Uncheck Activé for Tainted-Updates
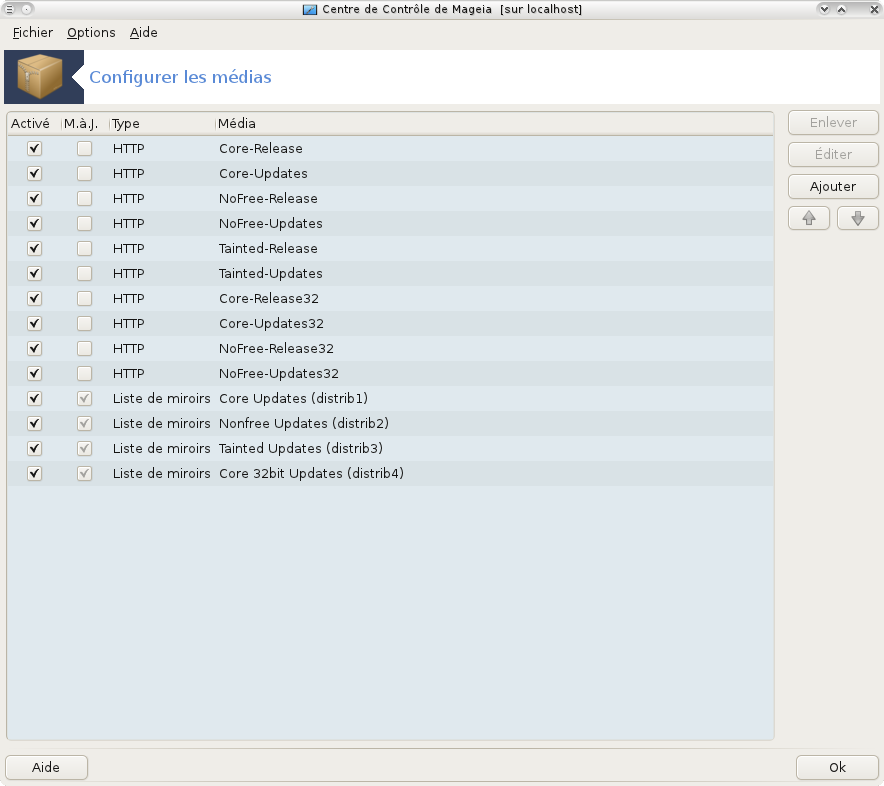 pos(34,273)
